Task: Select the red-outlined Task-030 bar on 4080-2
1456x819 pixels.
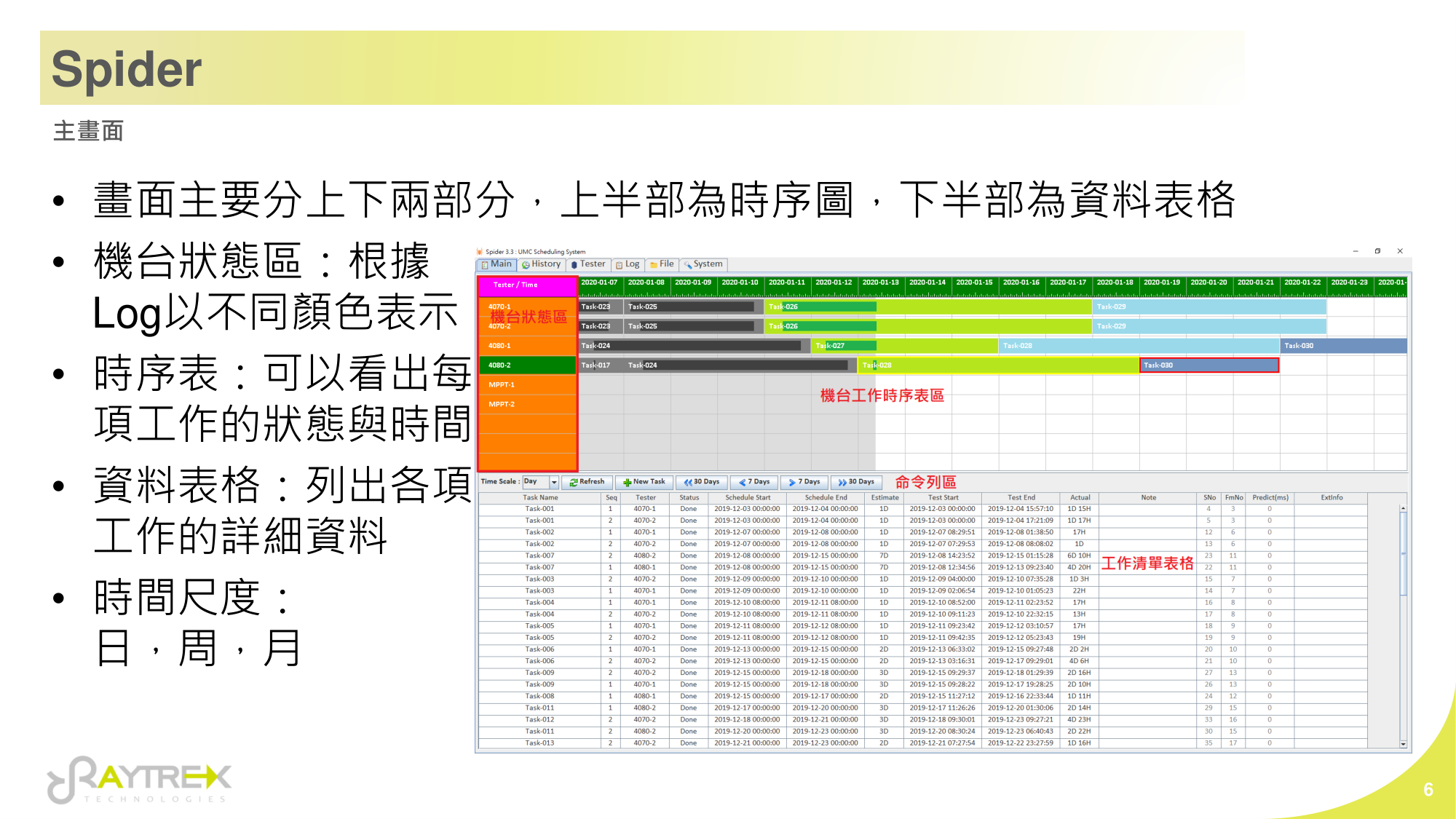Action: [1209, 365]
